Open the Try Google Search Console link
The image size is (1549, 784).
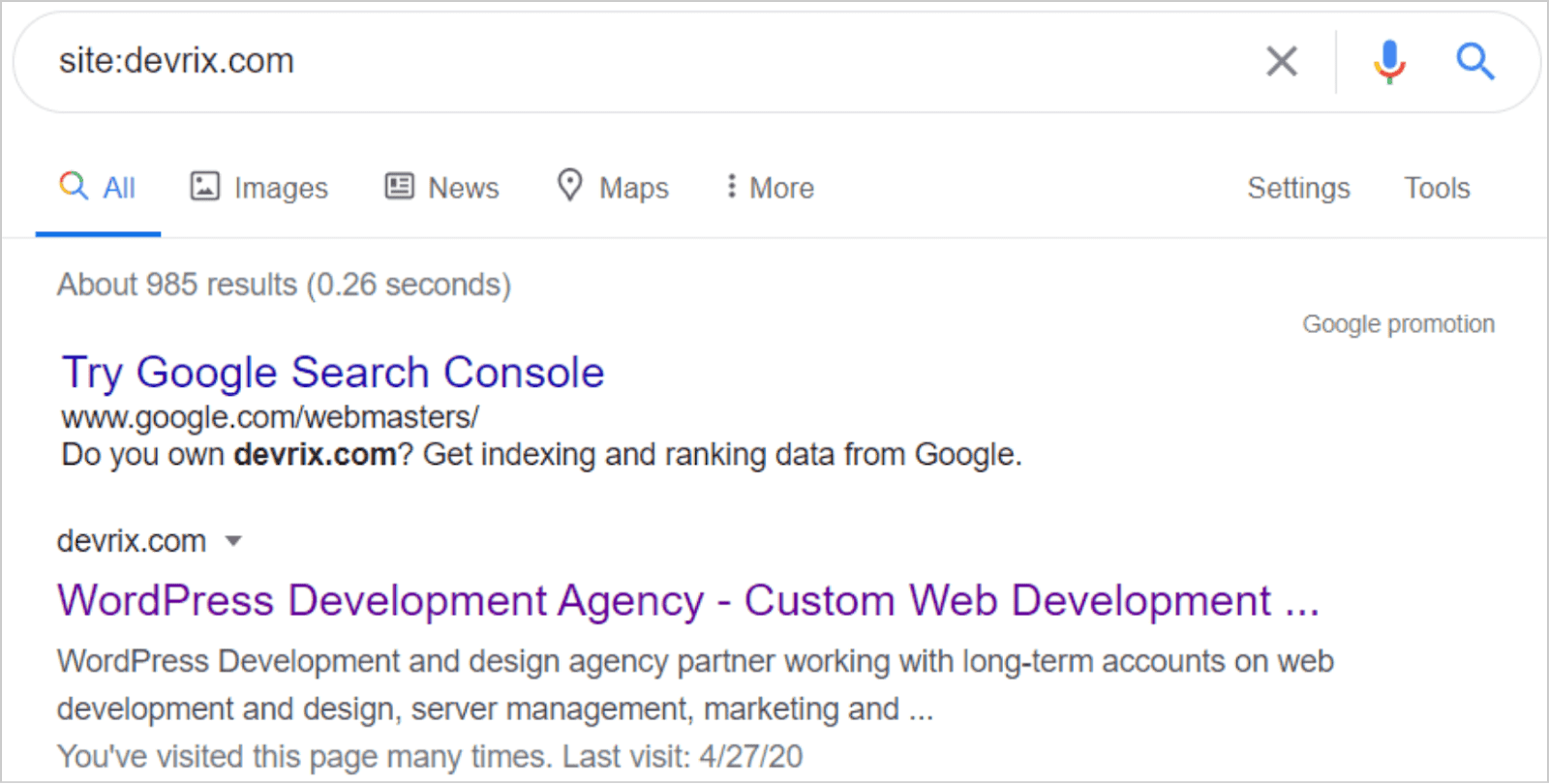[333, 374]
